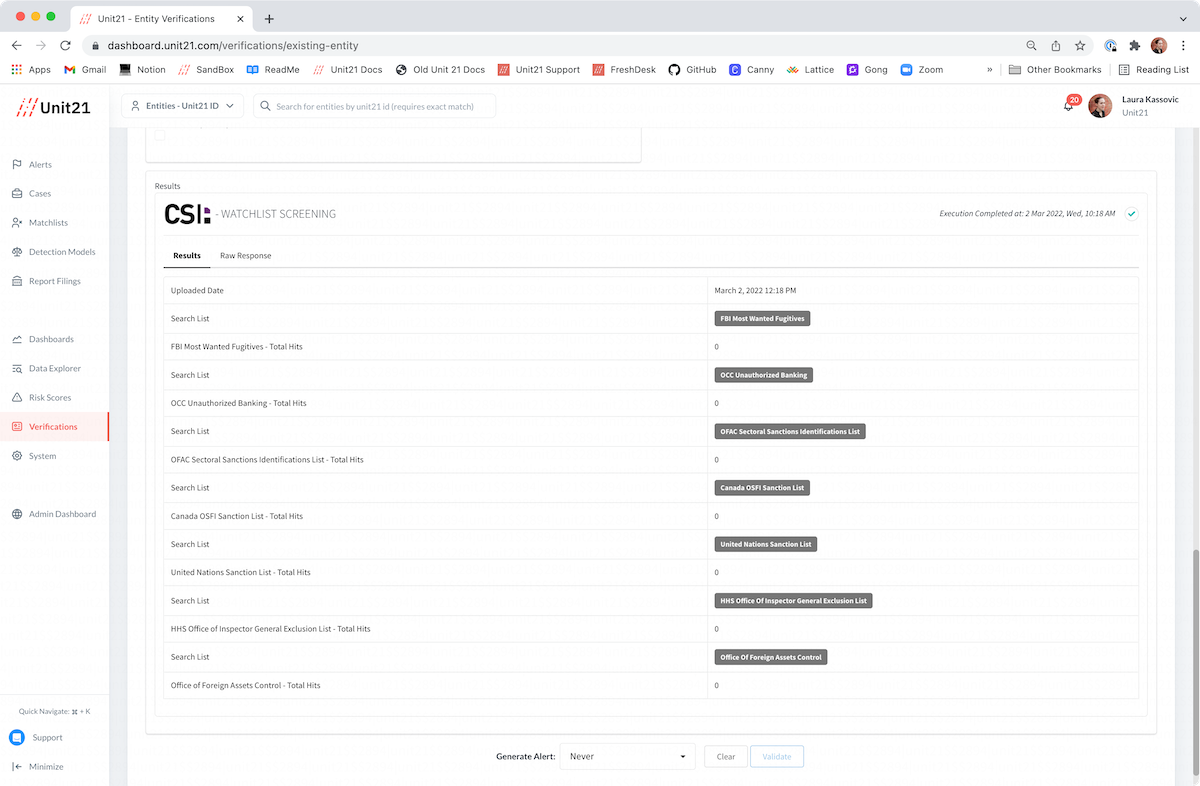This screenshot has width=1200, height=786.
Task: Open ReadMe bookmark
Action: click(x=273, y=70)
